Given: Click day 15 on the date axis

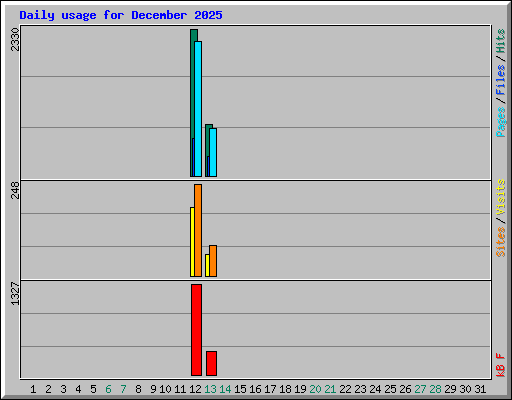Looking at the screenshot, I should tap(240, 389).
